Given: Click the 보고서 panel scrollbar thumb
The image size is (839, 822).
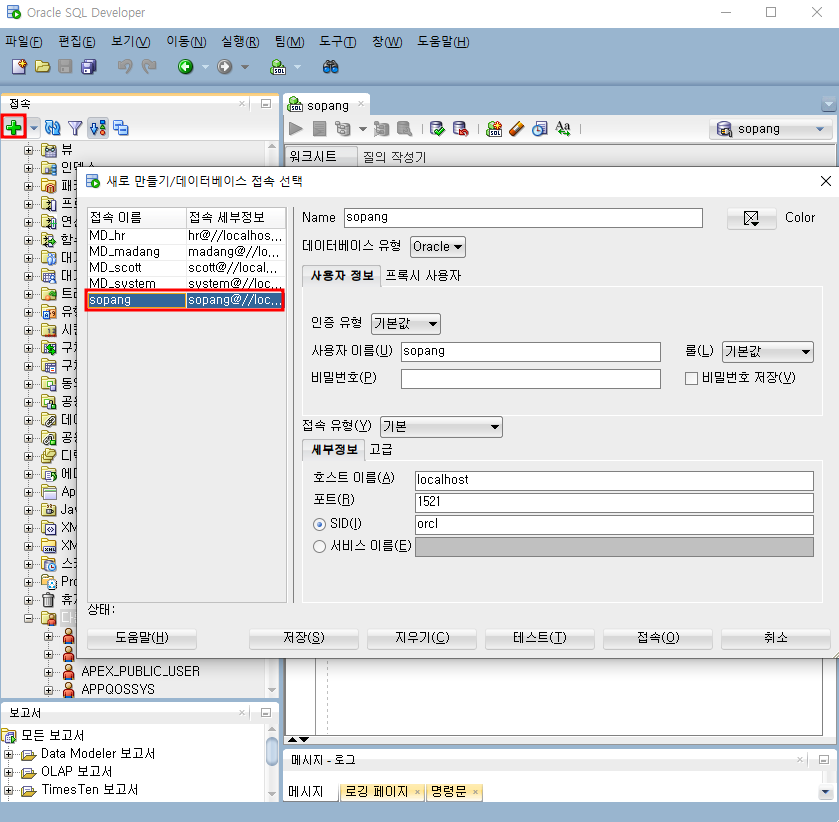Looking at the screenshot, I should point(272,752).
